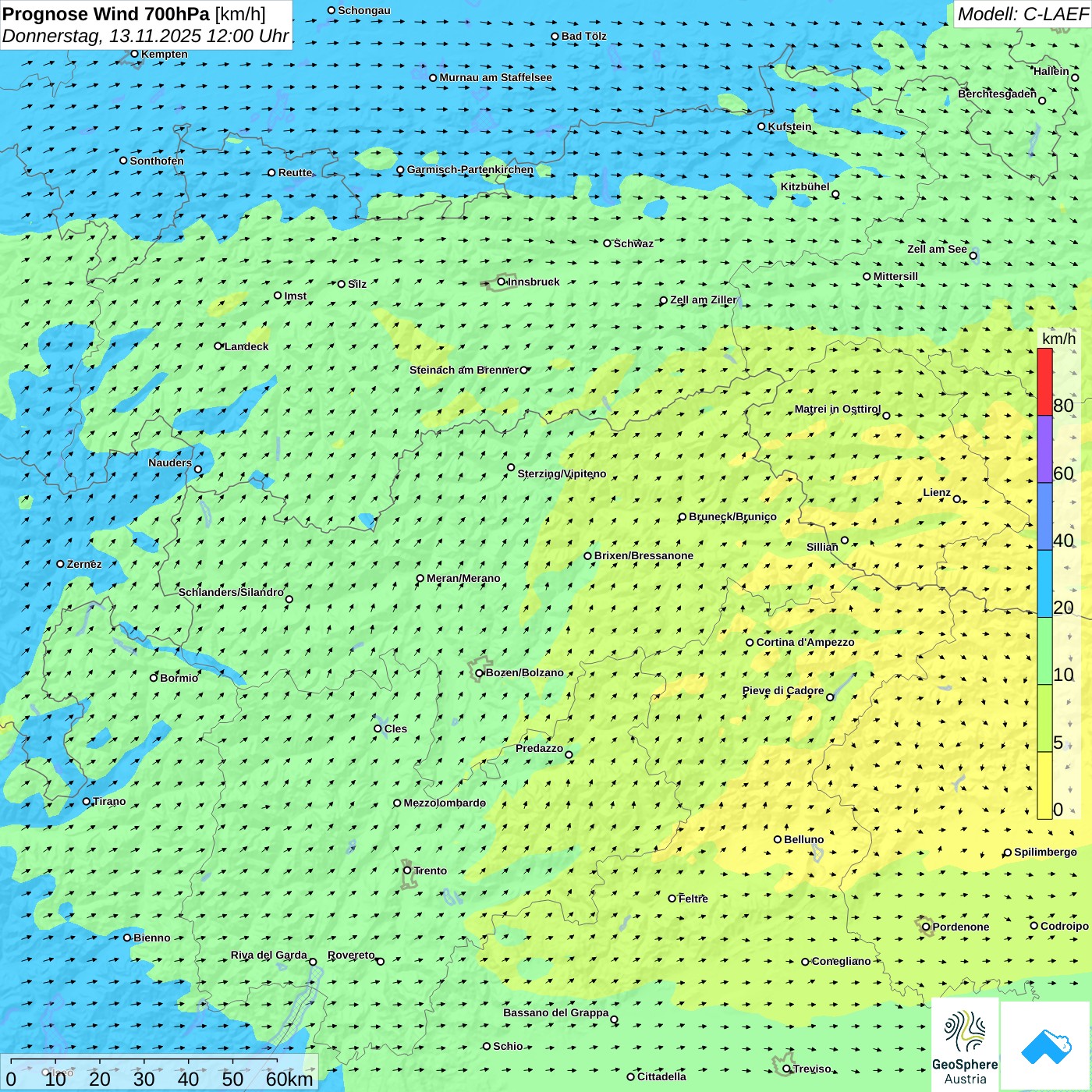Click the Kufstein location marker
This screenshot has height=1092, width=1092.
click(x=762, y=126)
